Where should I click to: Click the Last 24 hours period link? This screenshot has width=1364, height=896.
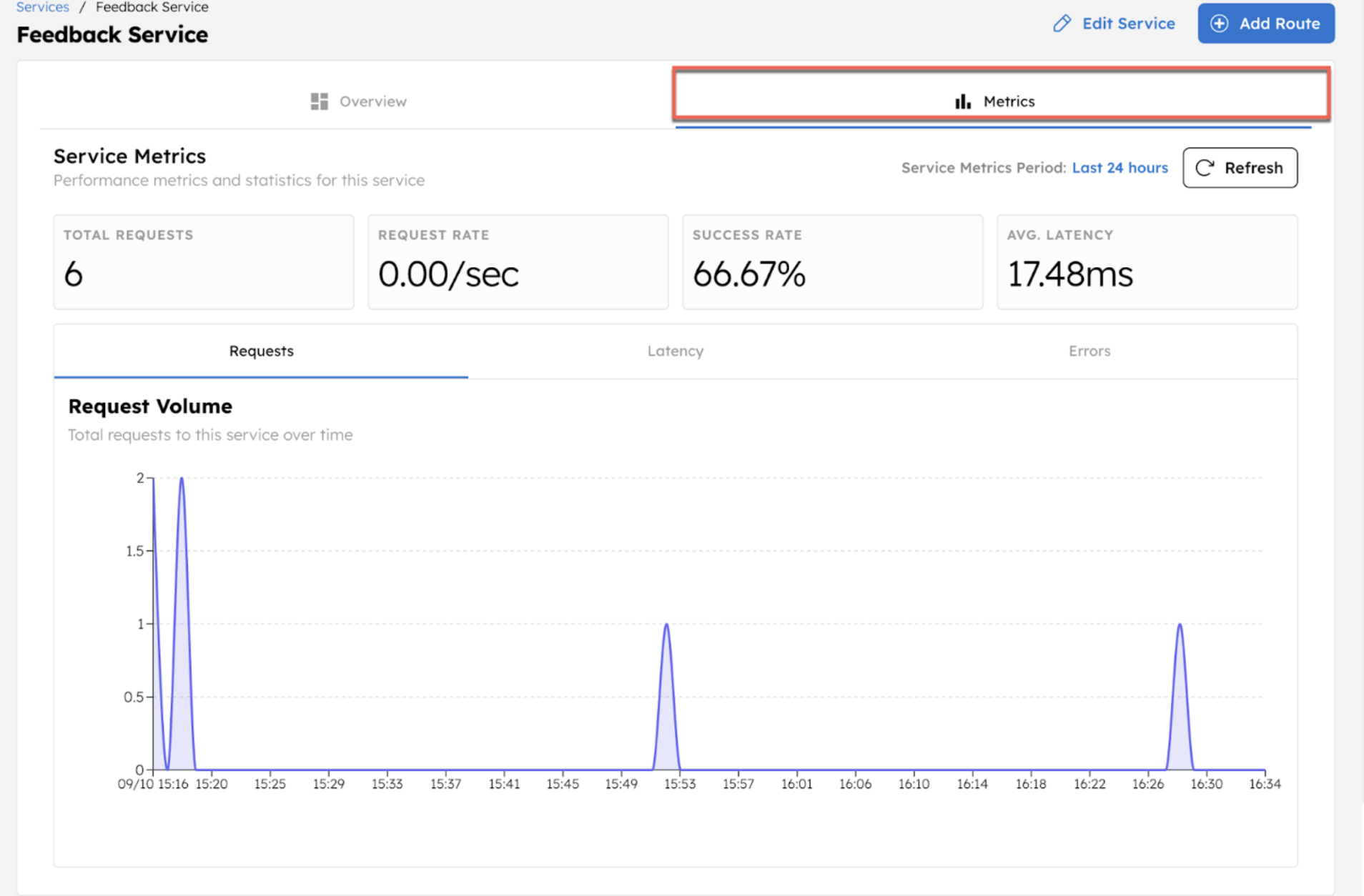tap(1120, 168)
